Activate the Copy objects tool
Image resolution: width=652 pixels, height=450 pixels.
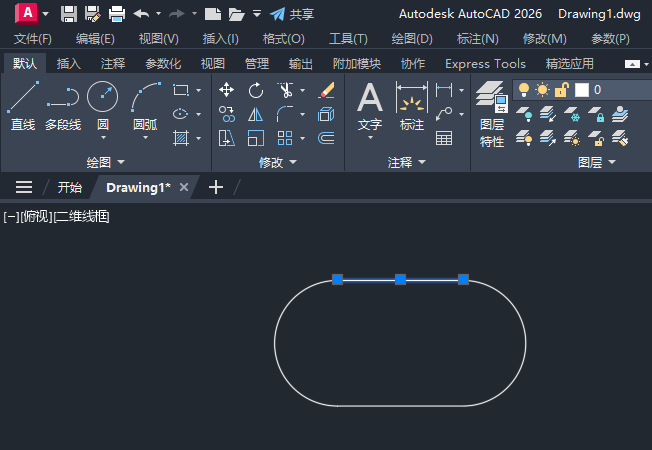click(227, 114)
